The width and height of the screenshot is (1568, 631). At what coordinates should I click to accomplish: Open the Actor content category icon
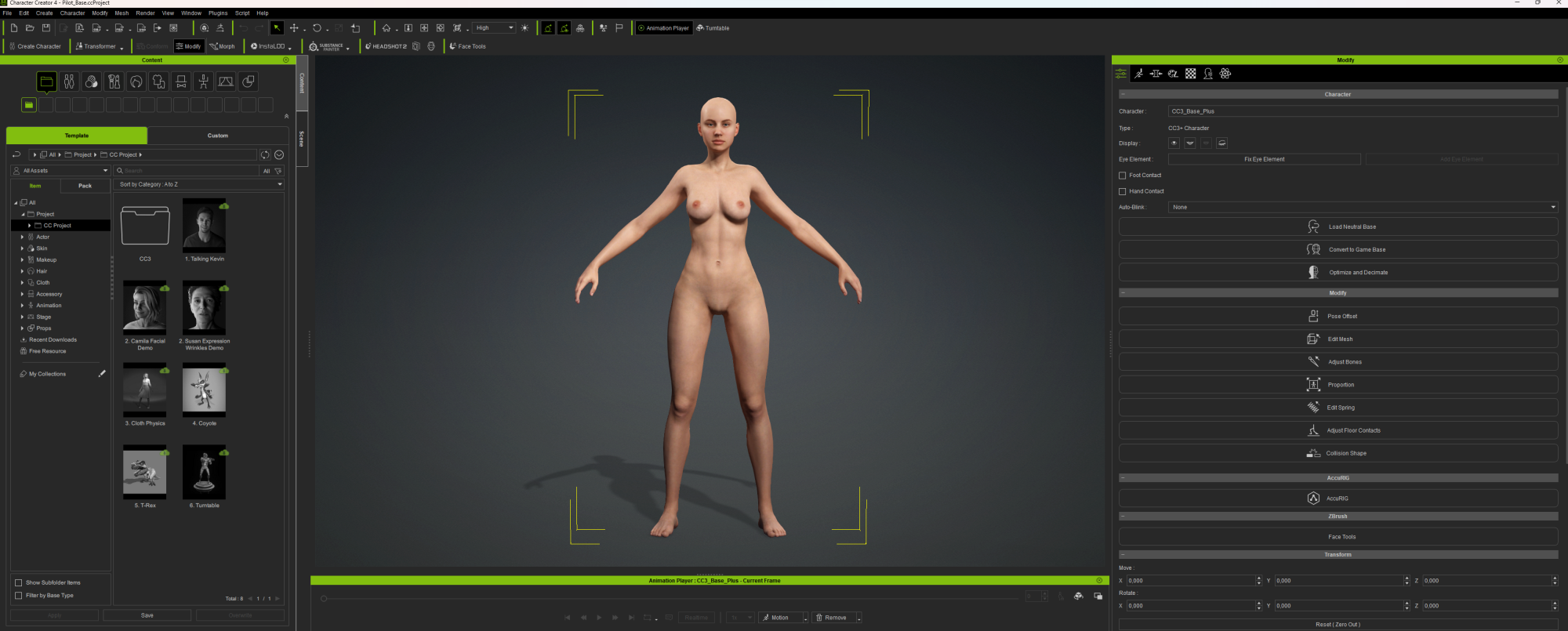point(69,82)
